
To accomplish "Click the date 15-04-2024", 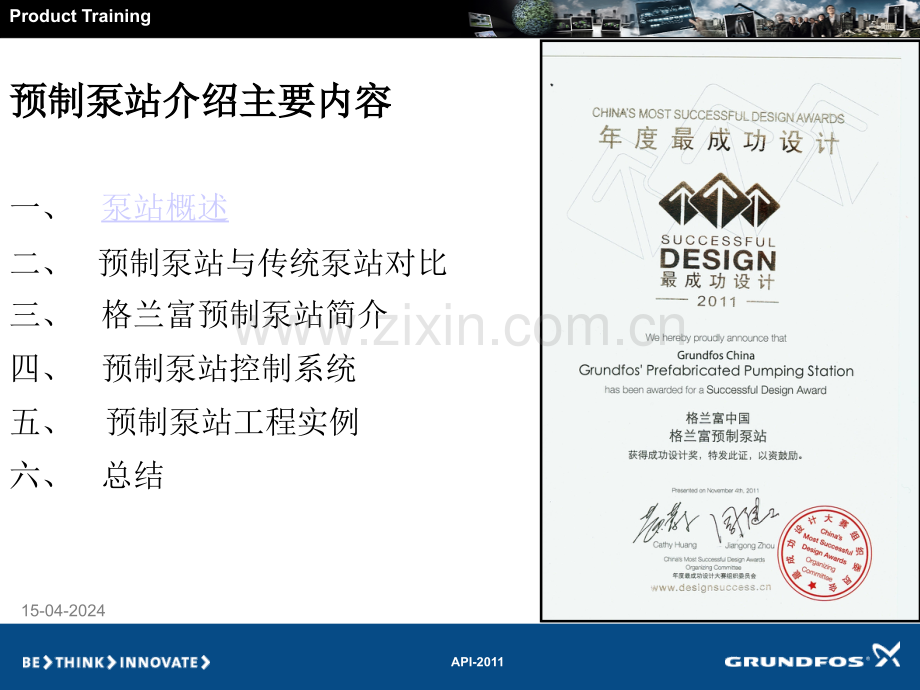I will coord(63,611).
